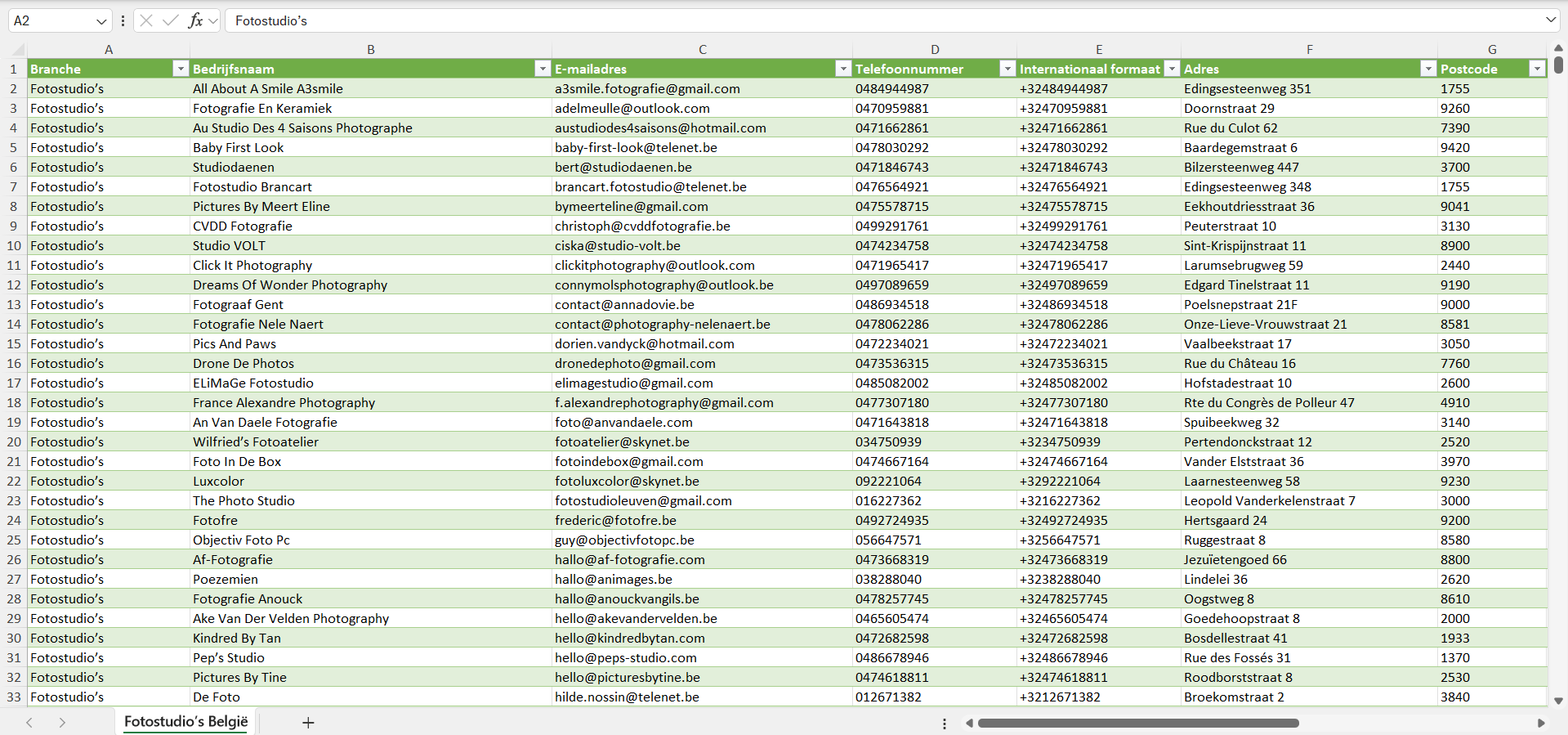Go to next sheet with right arrow
The width and height of the screenshot is (1568, 735).
(62, 723)
